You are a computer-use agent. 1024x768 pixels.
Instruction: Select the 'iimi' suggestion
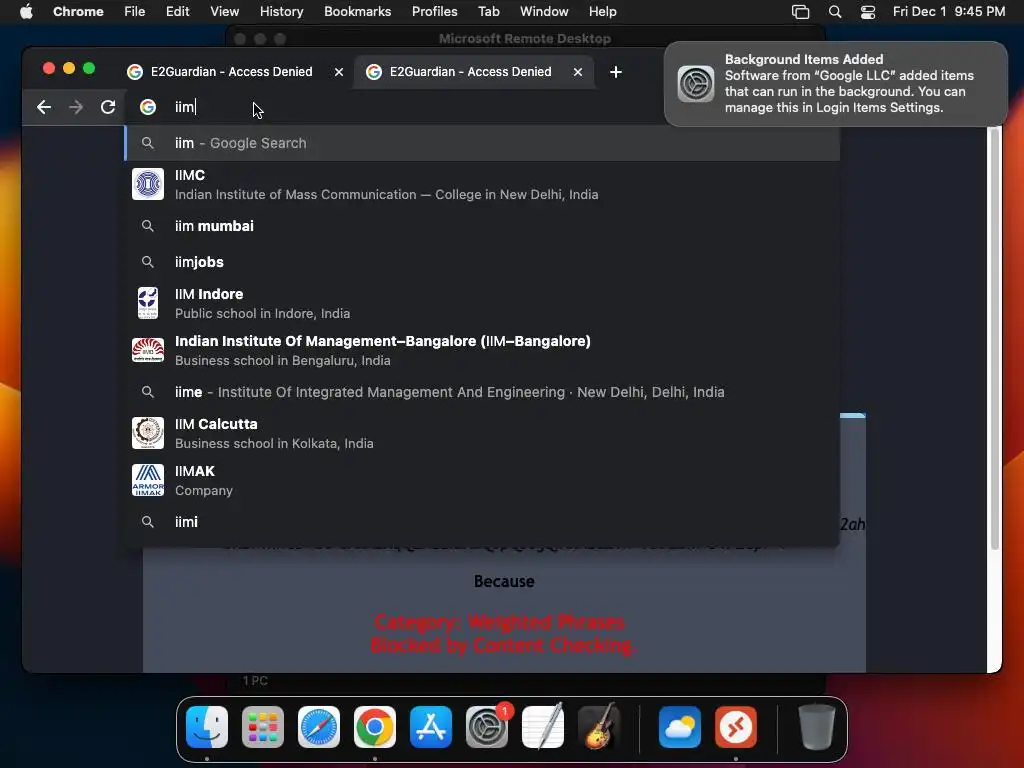tap(482, 522)
